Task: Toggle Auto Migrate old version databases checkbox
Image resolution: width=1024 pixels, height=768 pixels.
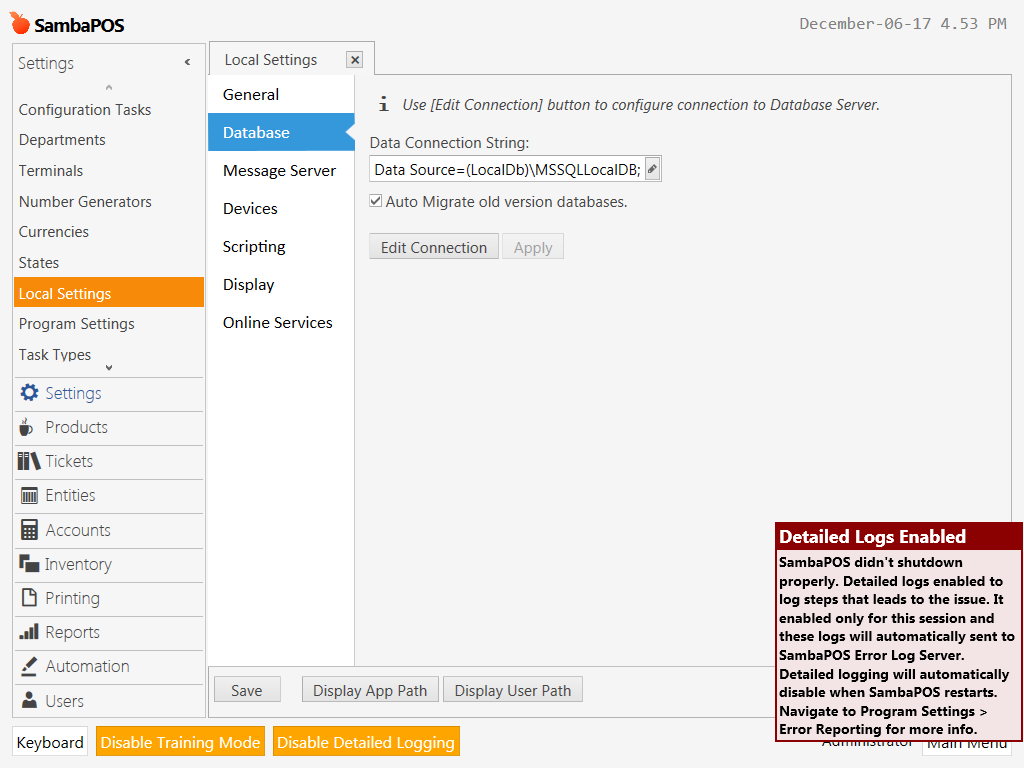Action: coord(376,201)
